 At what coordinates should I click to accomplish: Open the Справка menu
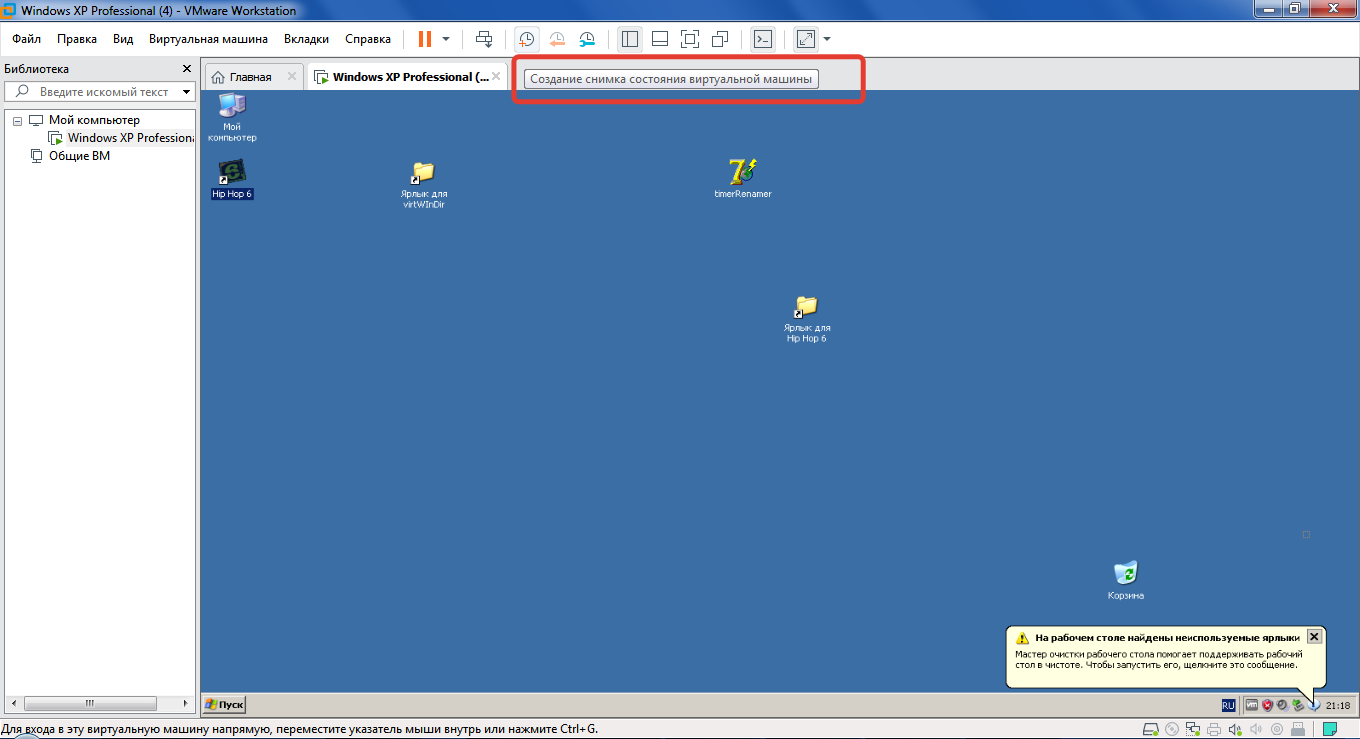[x=368, y=39]
